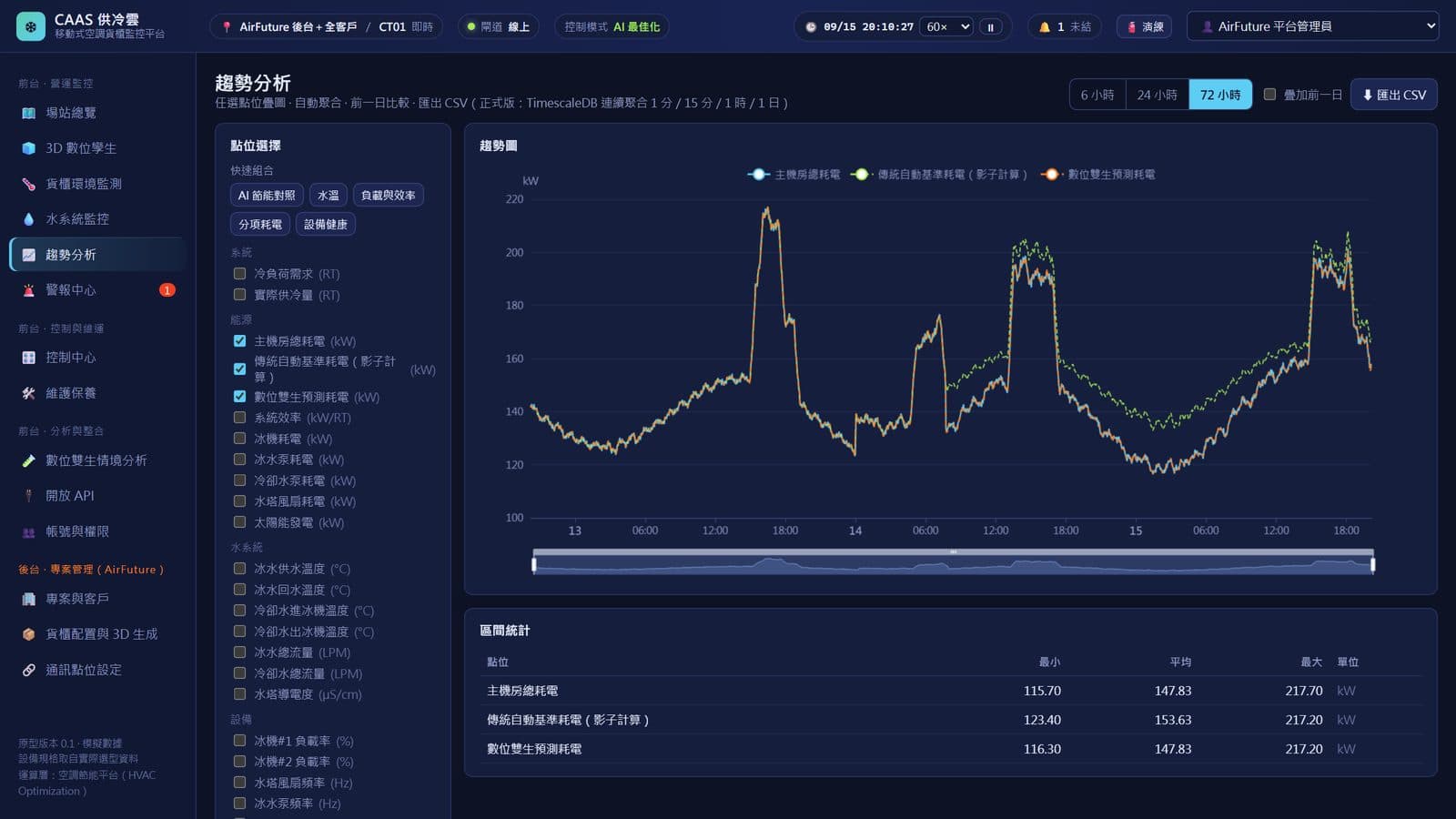Screen dimensions: 1456x819
Task: Uncheck 主機房總耗電 (kW) checkbox
Action: [239, 341]
